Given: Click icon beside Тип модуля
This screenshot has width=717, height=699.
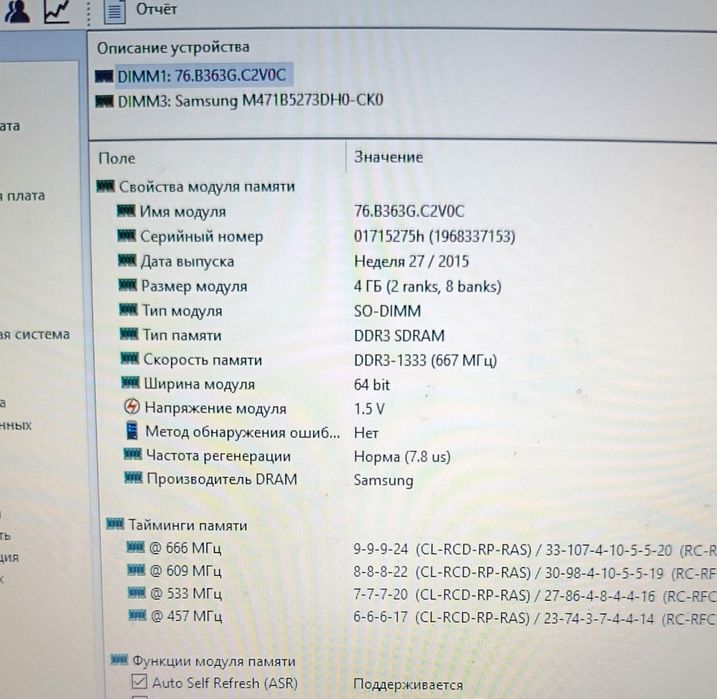Looking at the screenshot, I should click(128, 309).
